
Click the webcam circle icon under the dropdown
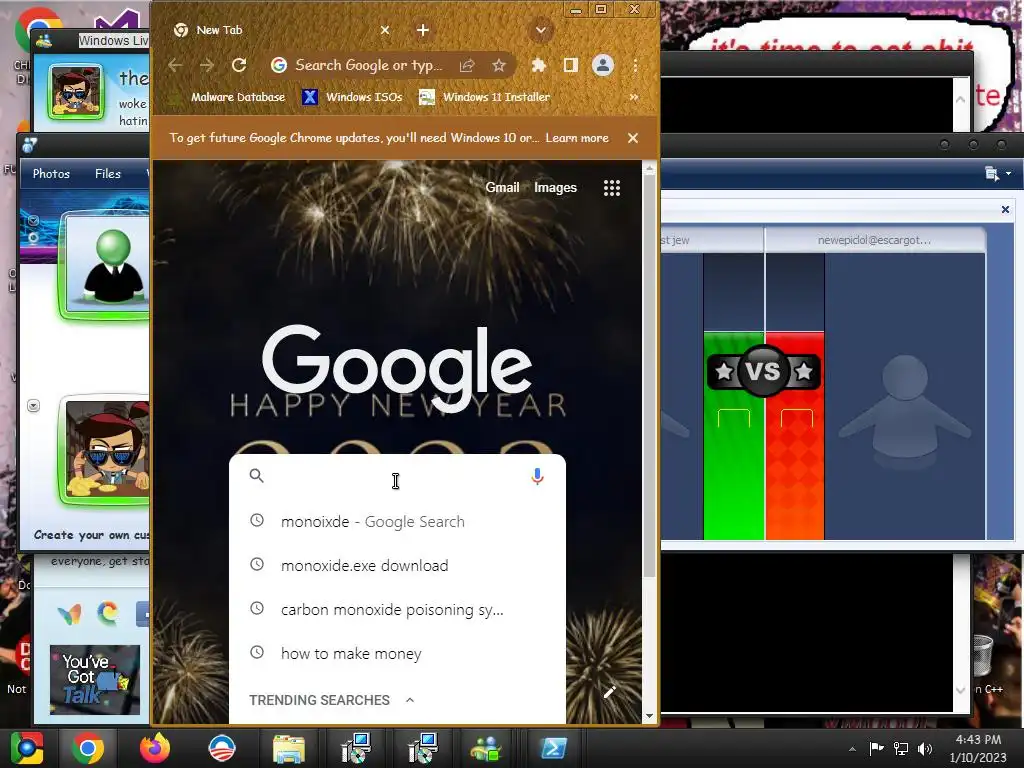[33, 238]
